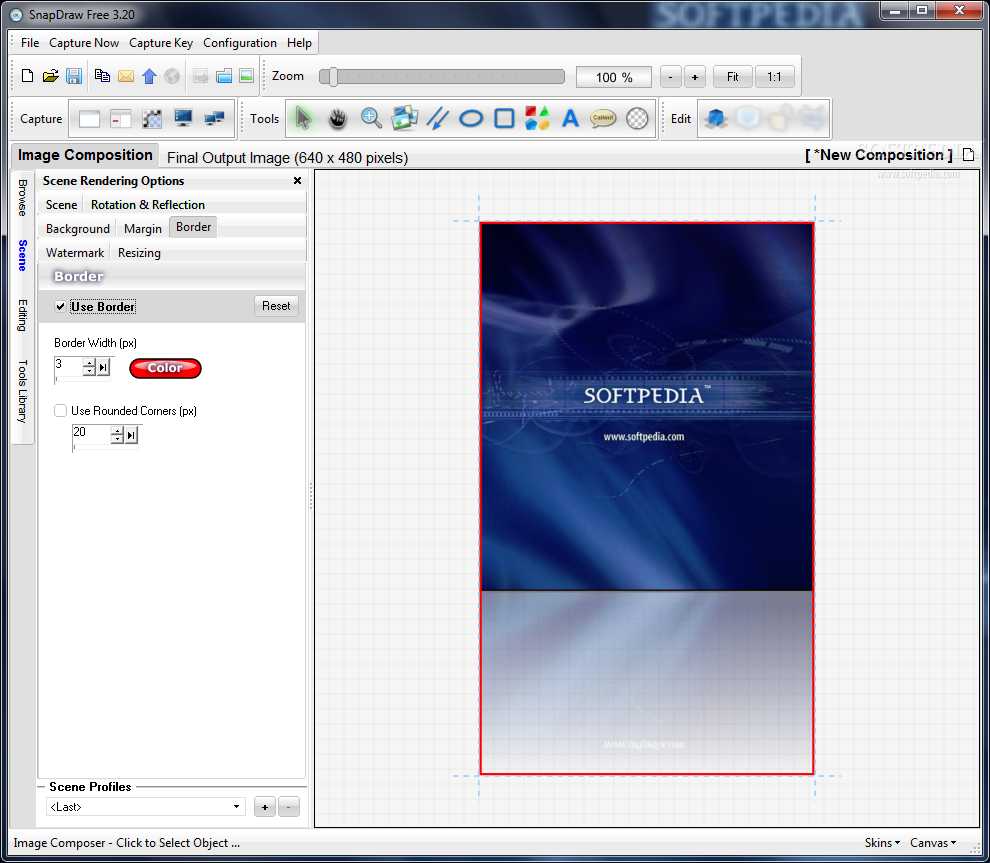Select the ellipse drawing tool
The image size is (990, 863).
click(x=471, y=118)
